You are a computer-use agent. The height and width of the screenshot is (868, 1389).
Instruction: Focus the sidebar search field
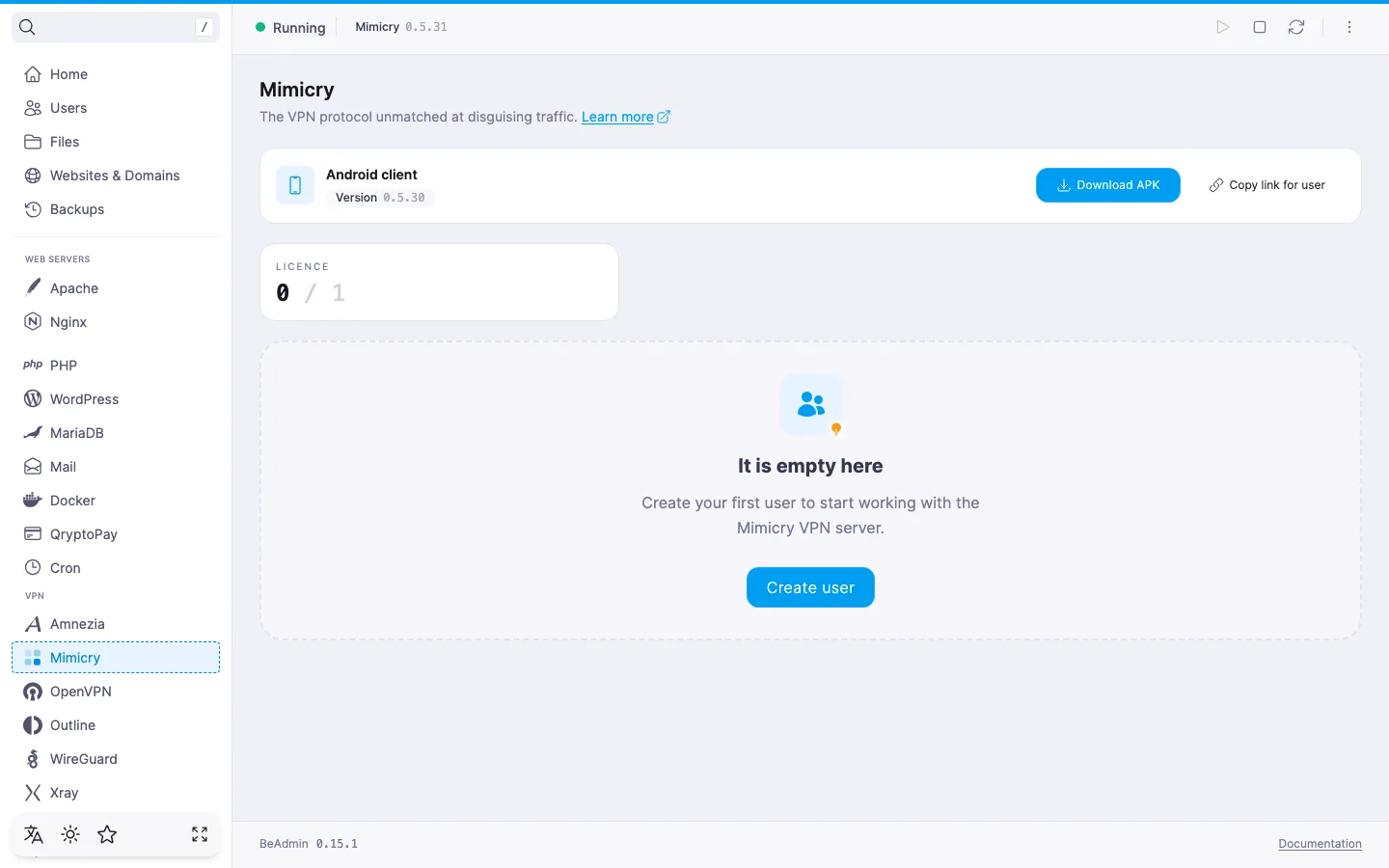tap(116, 27)
